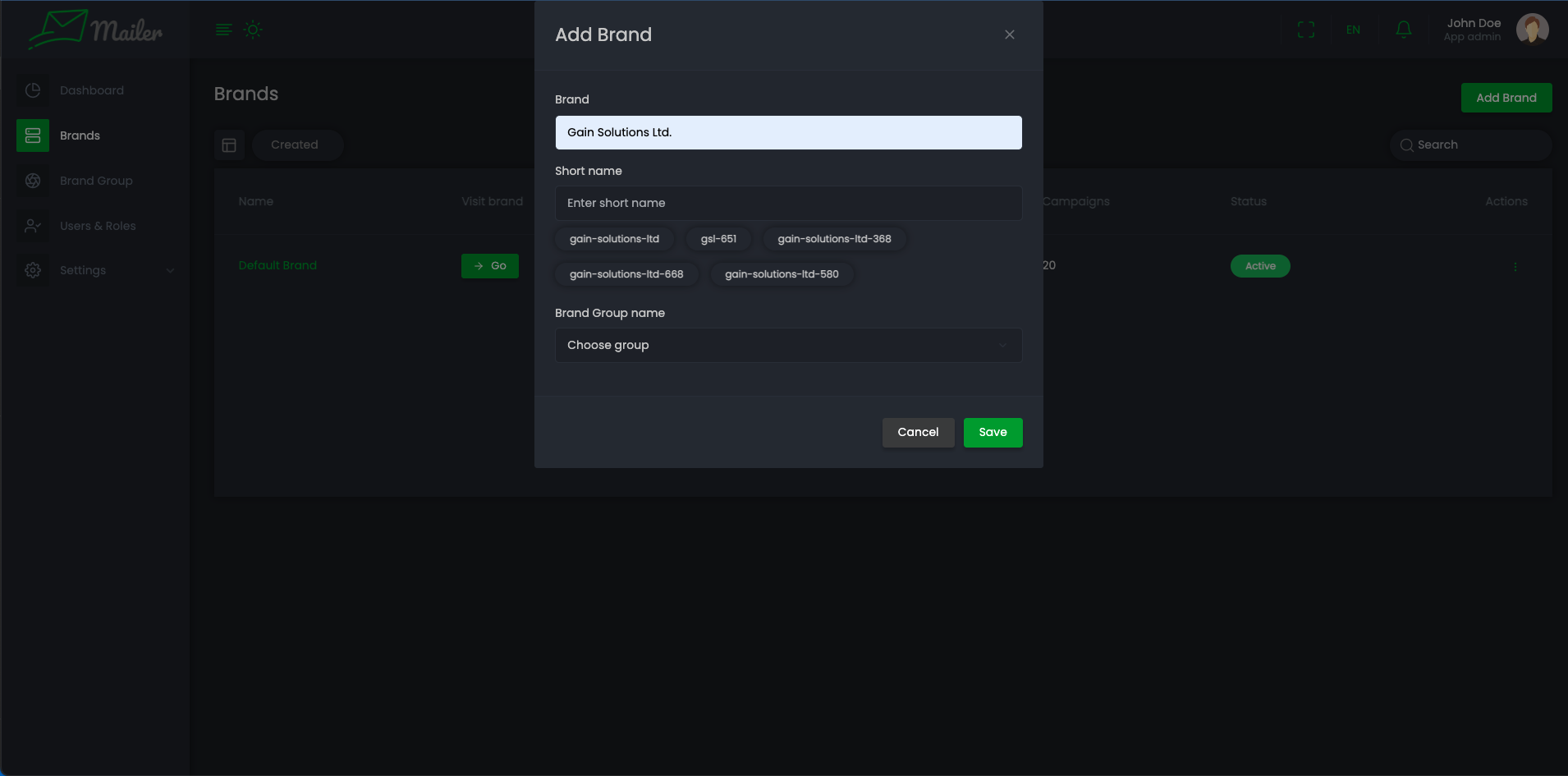The height and width of the screenshot is (776, 1568).
Task: Close the Add Brand dialog
Action: click(1009, 34)
